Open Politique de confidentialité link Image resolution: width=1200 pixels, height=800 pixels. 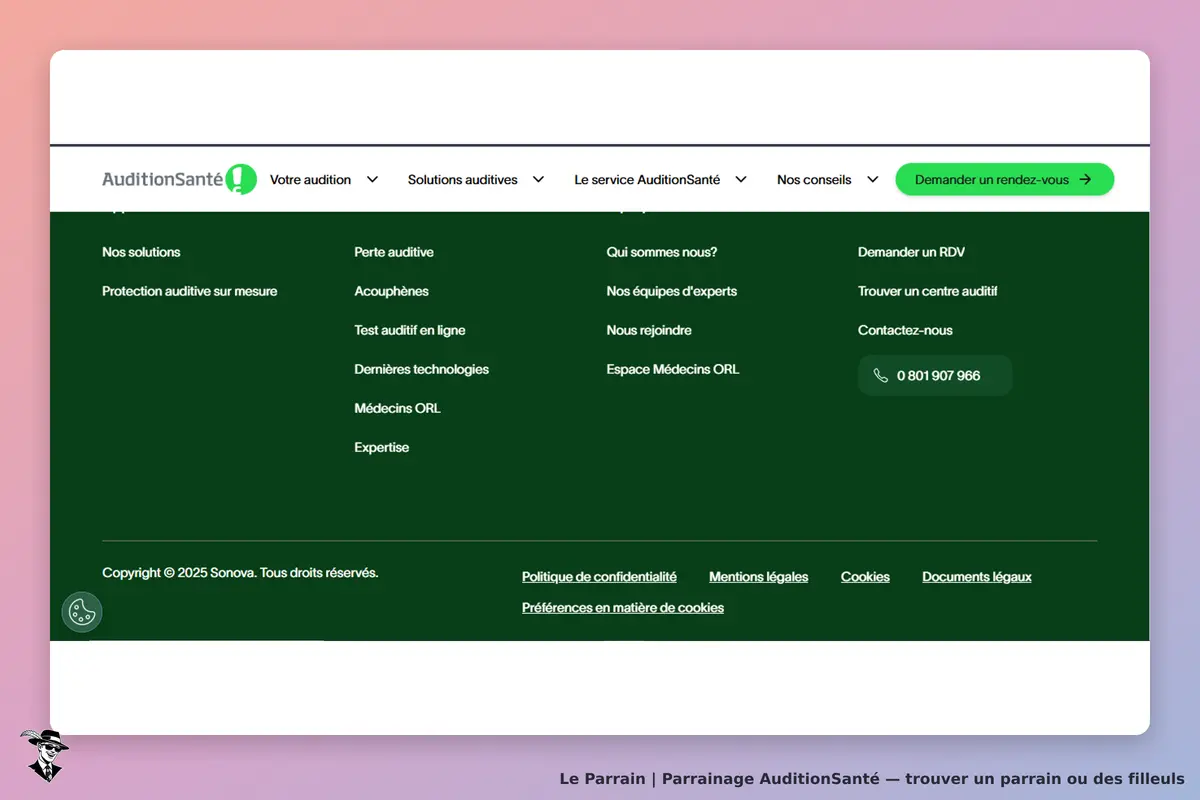(x=599, y=577)
